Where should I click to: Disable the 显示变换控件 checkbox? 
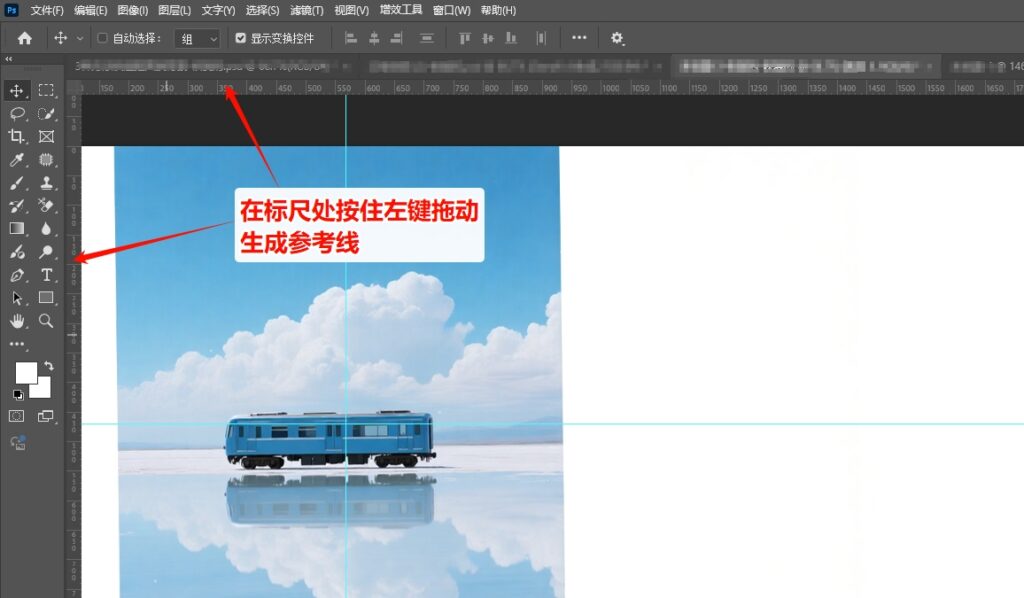[x=239, y=38]
